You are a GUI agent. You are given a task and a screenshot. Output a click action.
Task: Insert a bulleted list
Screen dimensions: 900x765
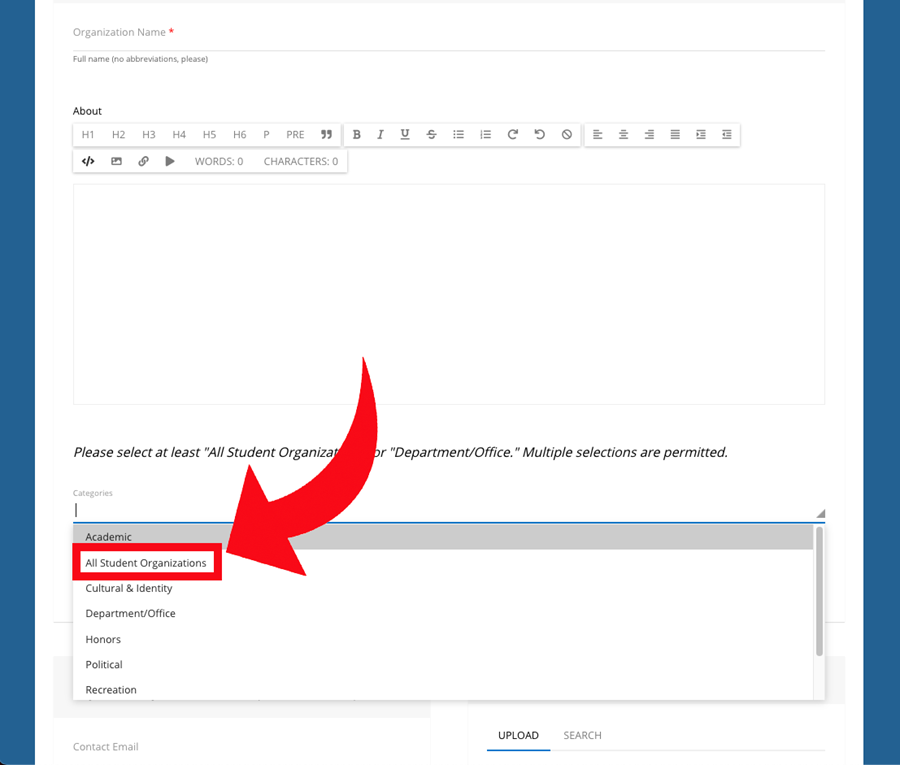(458, 135)
